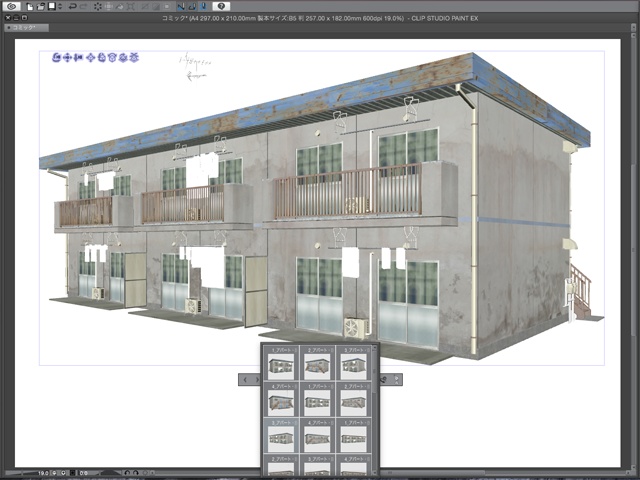The width and height of the screenshot is (640, 480).
Task: Undo the last action
Action: coord(73,6)
